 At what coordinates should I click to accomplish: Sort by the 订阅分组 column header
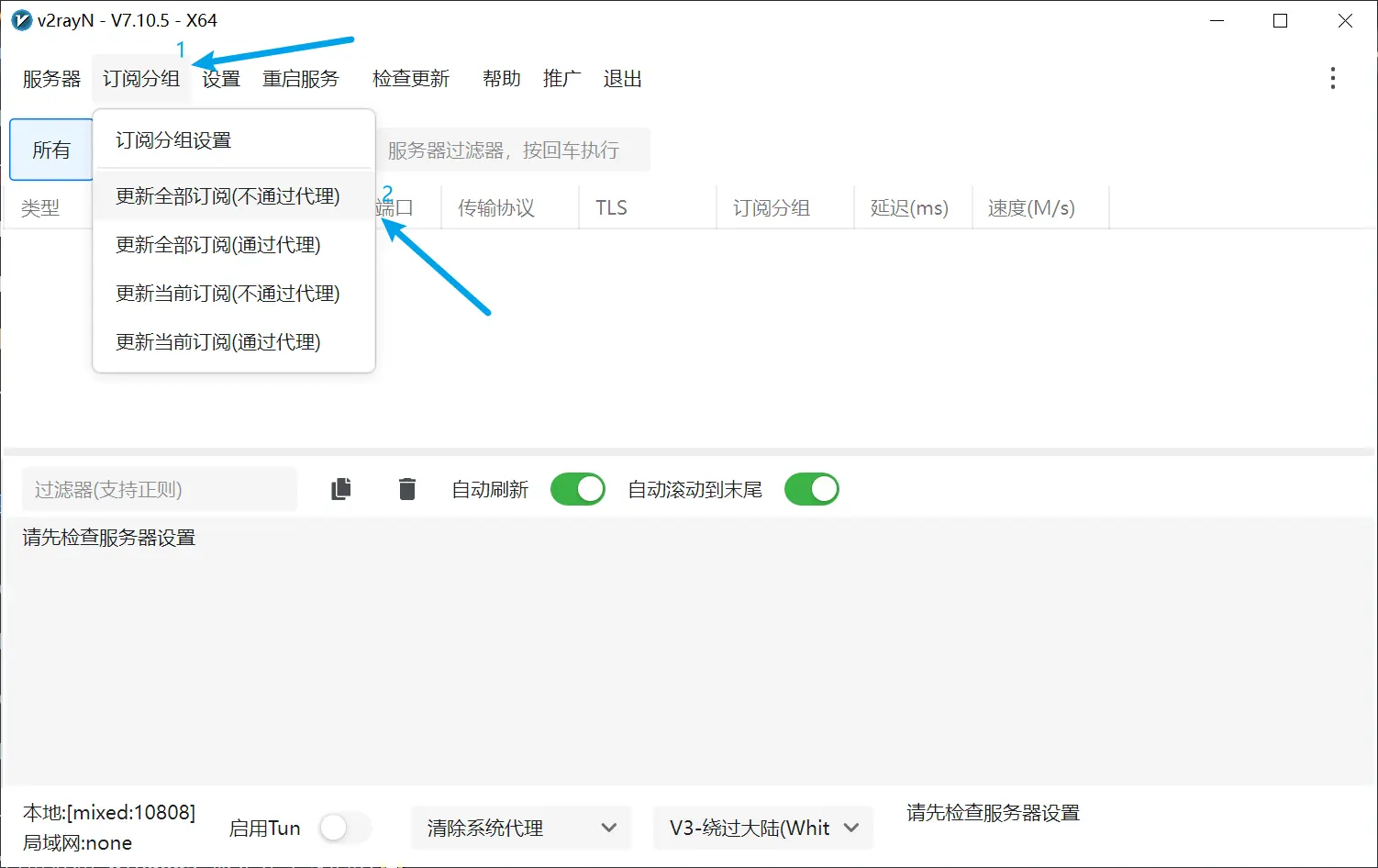click(x=785, y=207)
